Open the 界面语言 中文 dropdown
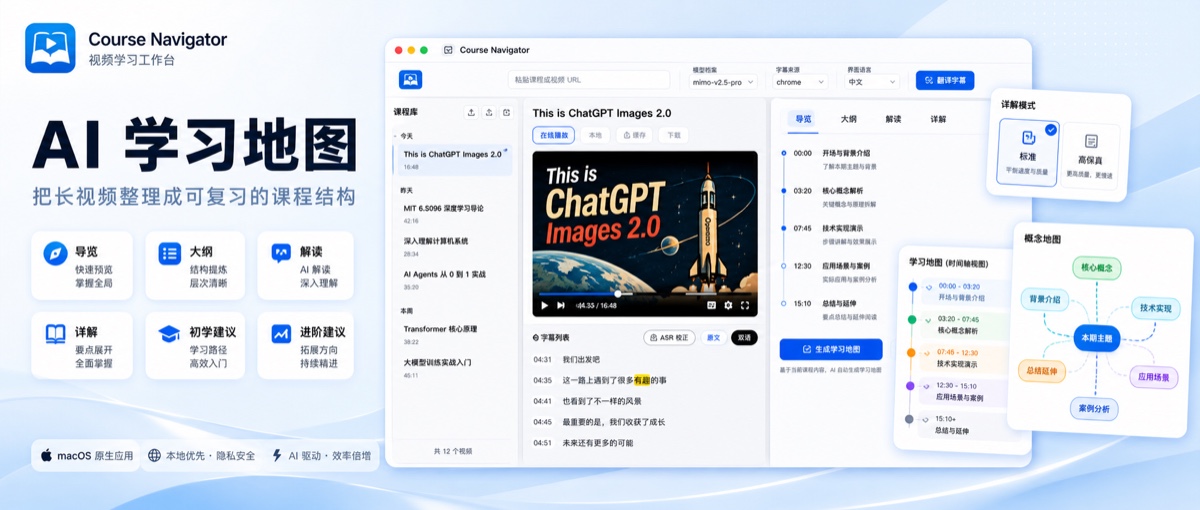Viewport: 1200px width, 510px height. [872, 82]
